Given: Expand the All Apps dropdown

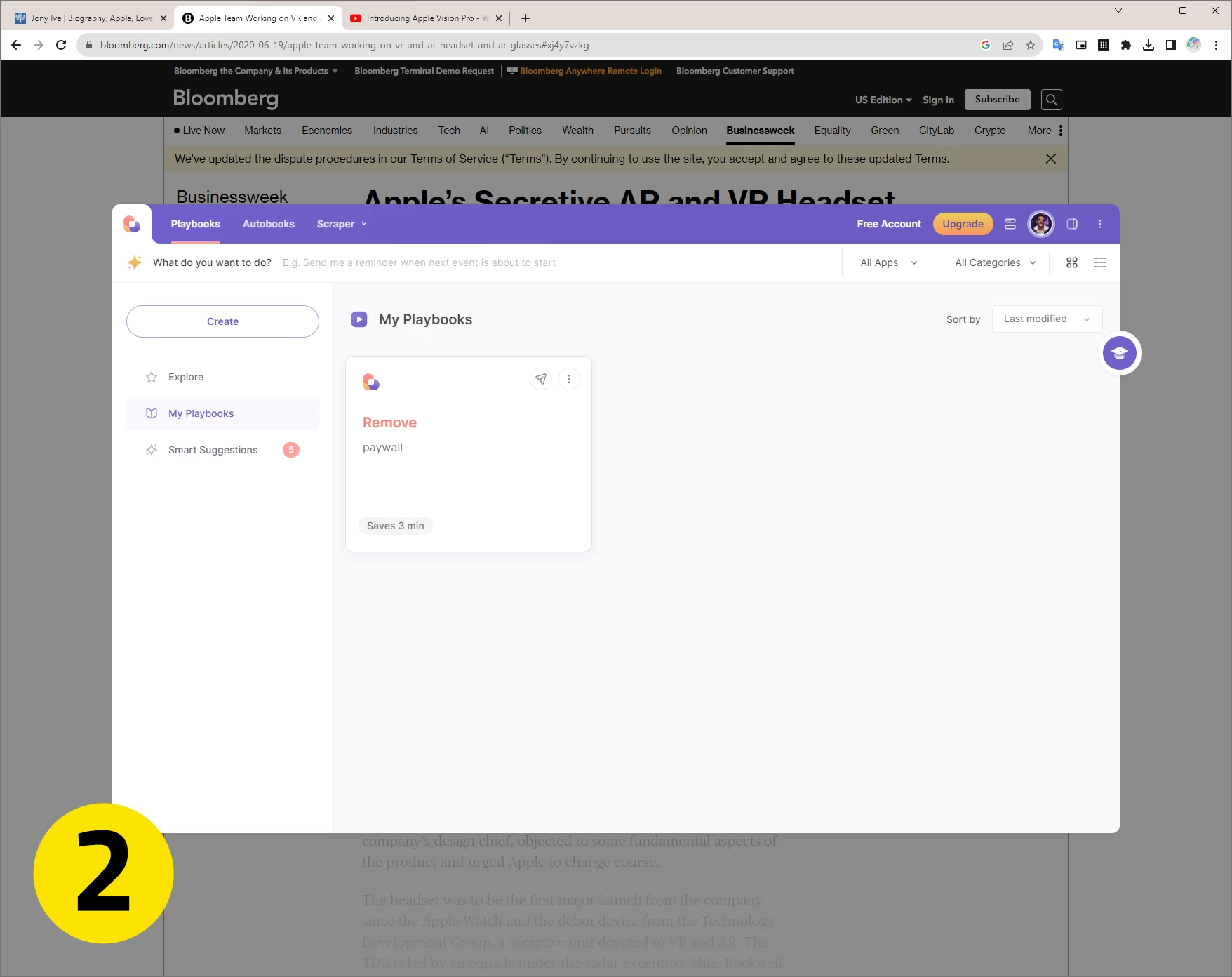Looking at the screenshot, I should pyautogui.click(x=888, y=262).
